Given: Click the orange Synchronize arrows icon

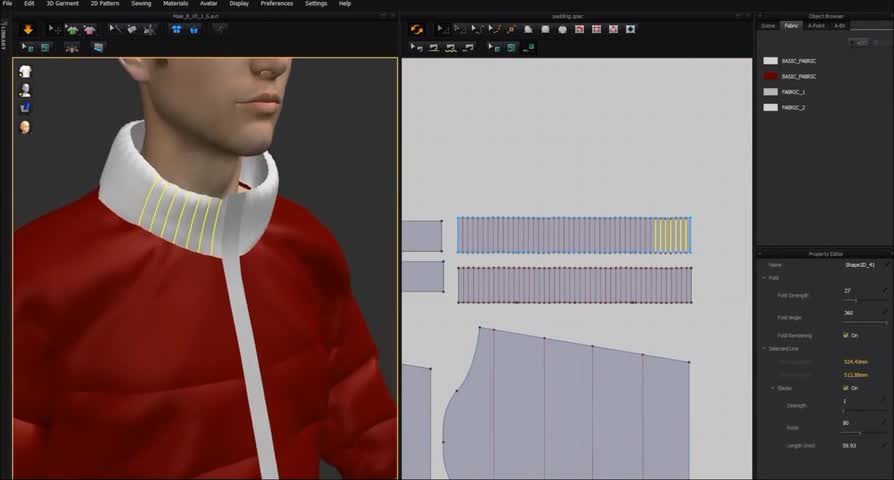Looking at the screenshot, I should coord(417,30).
